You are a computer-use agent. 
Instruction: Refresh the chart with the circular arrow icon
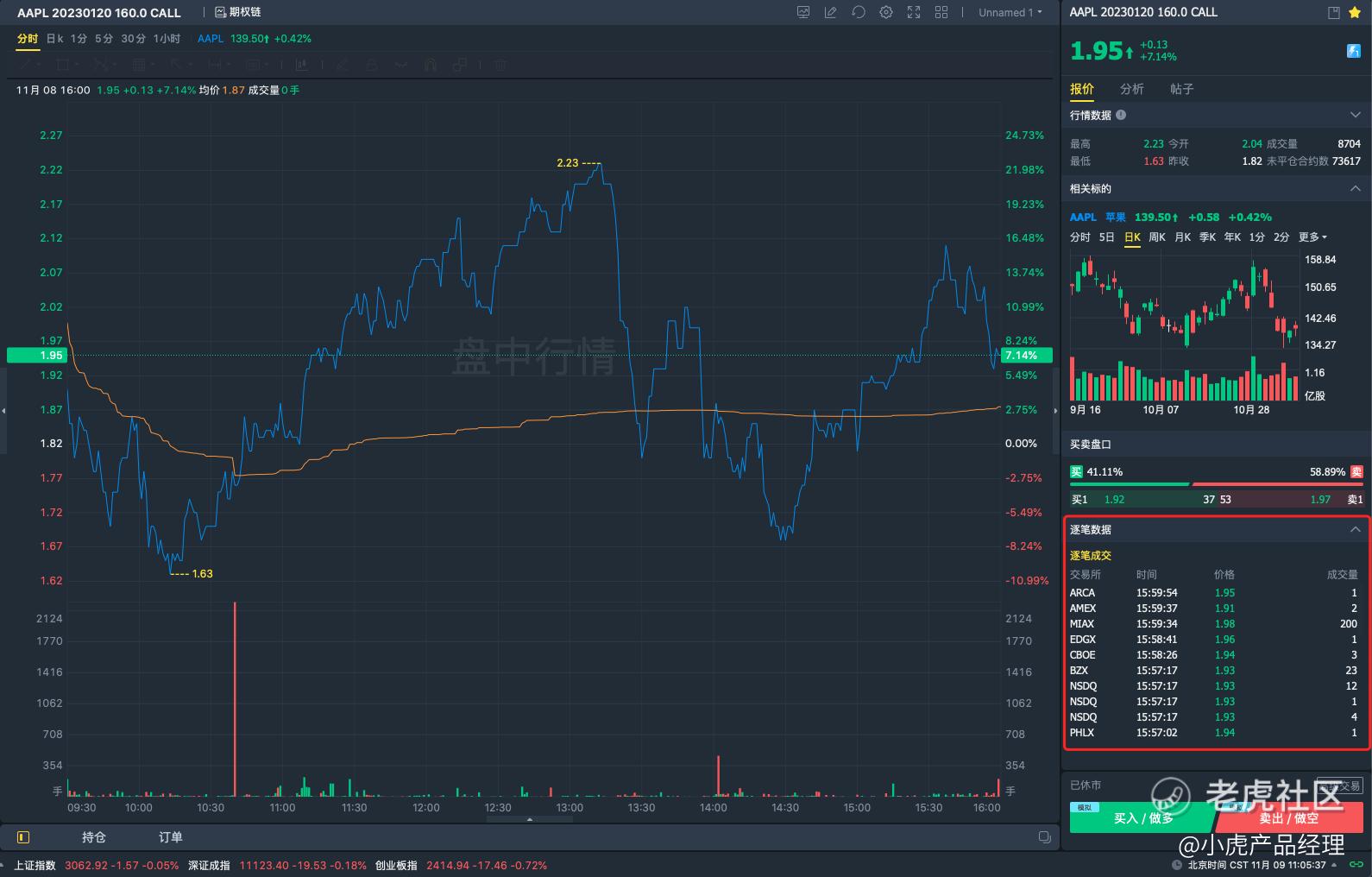coord(859,12)
